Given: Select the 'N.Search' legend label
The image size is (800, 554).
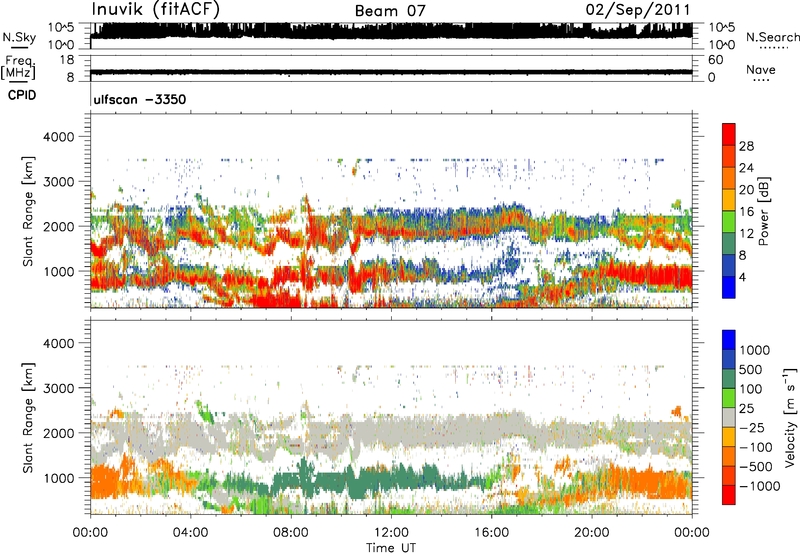Looking at the screenshot, I should tap(772, 37).
